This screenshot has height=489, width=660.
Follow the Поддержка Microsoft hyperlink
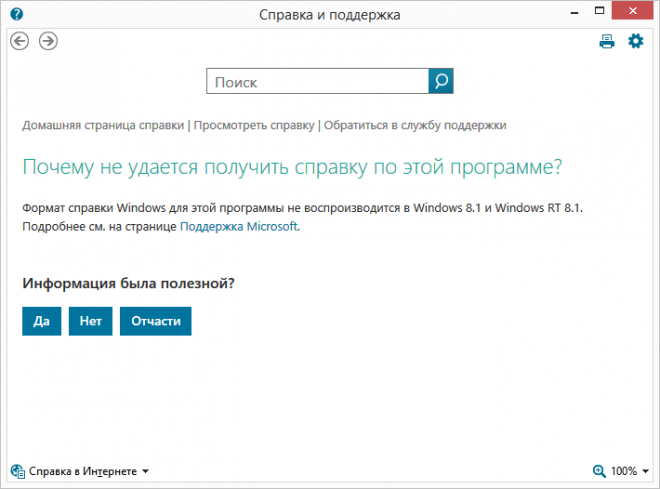239,226
